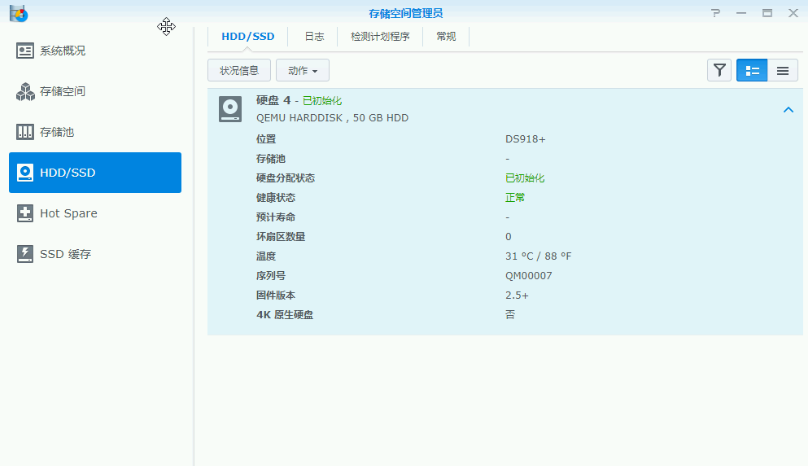Click 硬盘 4 - 已初始化 title
The height and width of the screenshot is (466, 808).
[299, 100]
